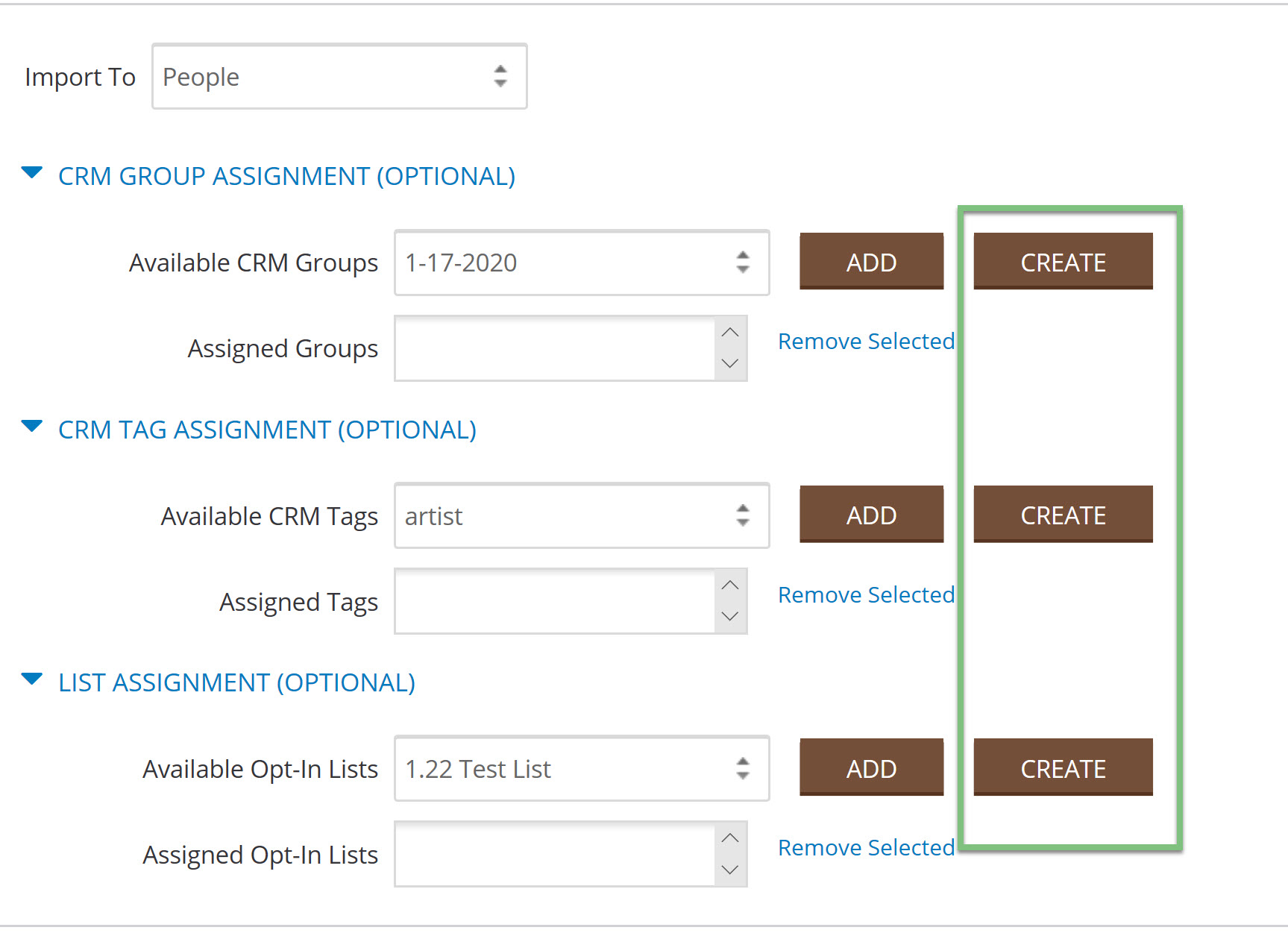This screenshot has width=1288, height=936.
Task: Click CREATE for CRM Tags
Action: pyautogui.click(x=1064, y=515)
